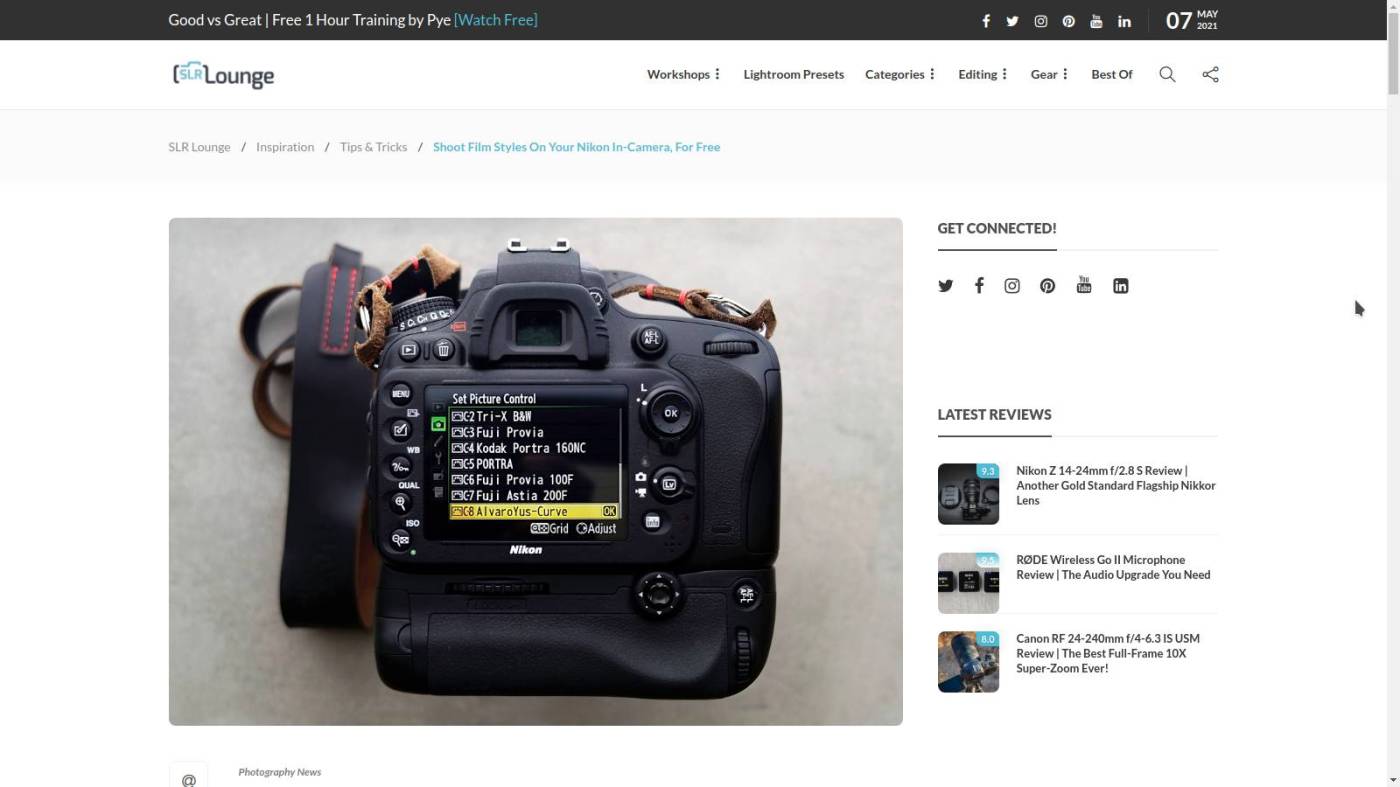Viewport: 1400px width, 787px height.
Task: Open Pinterest under Get Connected
Action: pyautogui.click(x=1047, y=286)
